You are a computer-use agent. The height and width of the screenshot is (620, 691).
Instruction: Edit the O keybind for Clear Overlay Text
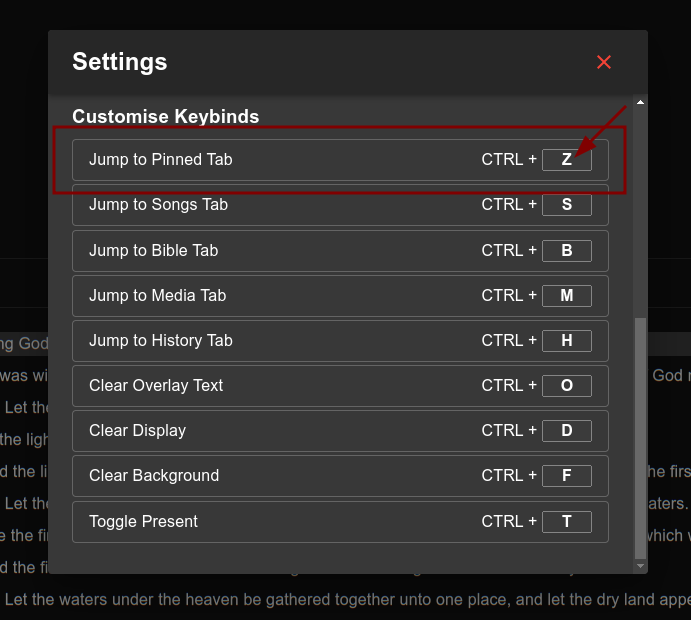tap(567, 386)
